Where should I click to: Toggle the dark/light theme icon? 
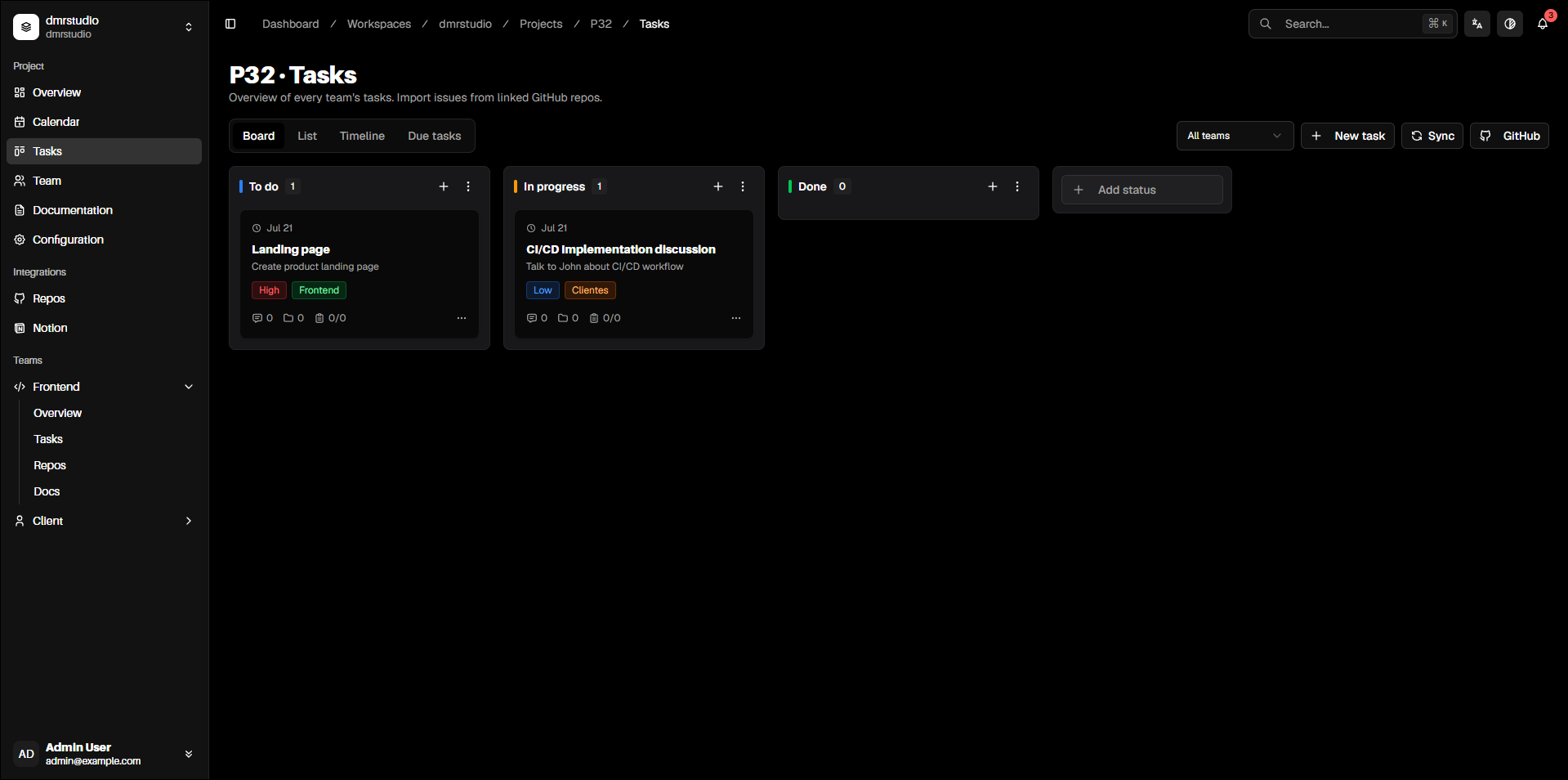[1510, 24]
